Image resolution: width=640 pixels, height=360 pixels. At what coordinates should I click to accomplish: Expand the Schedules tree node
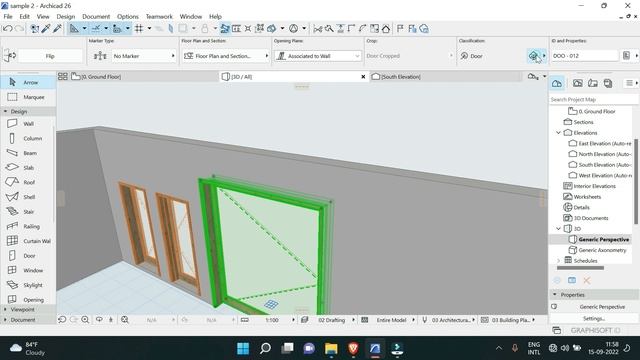[x=558, y=260]
